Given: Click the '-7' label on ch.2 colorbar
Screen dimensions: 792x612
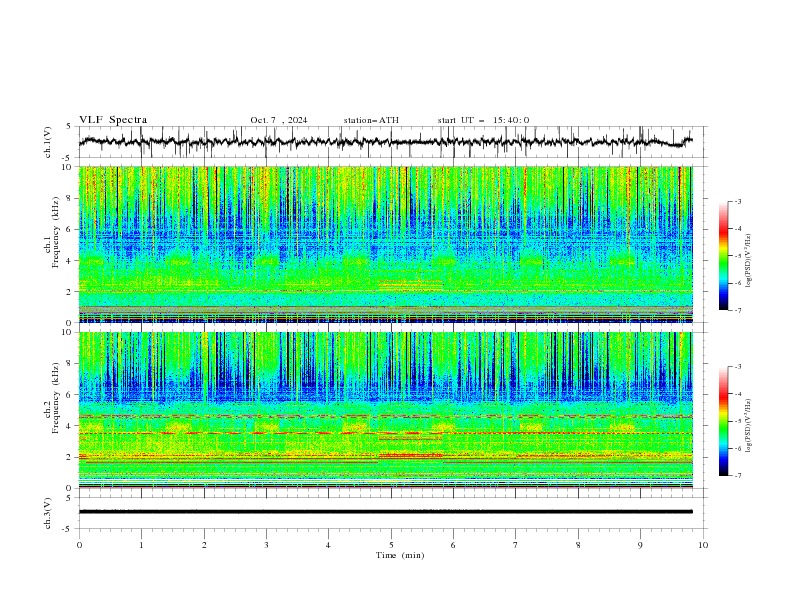Looking at the screenshot, I should [x=737, y=476].
